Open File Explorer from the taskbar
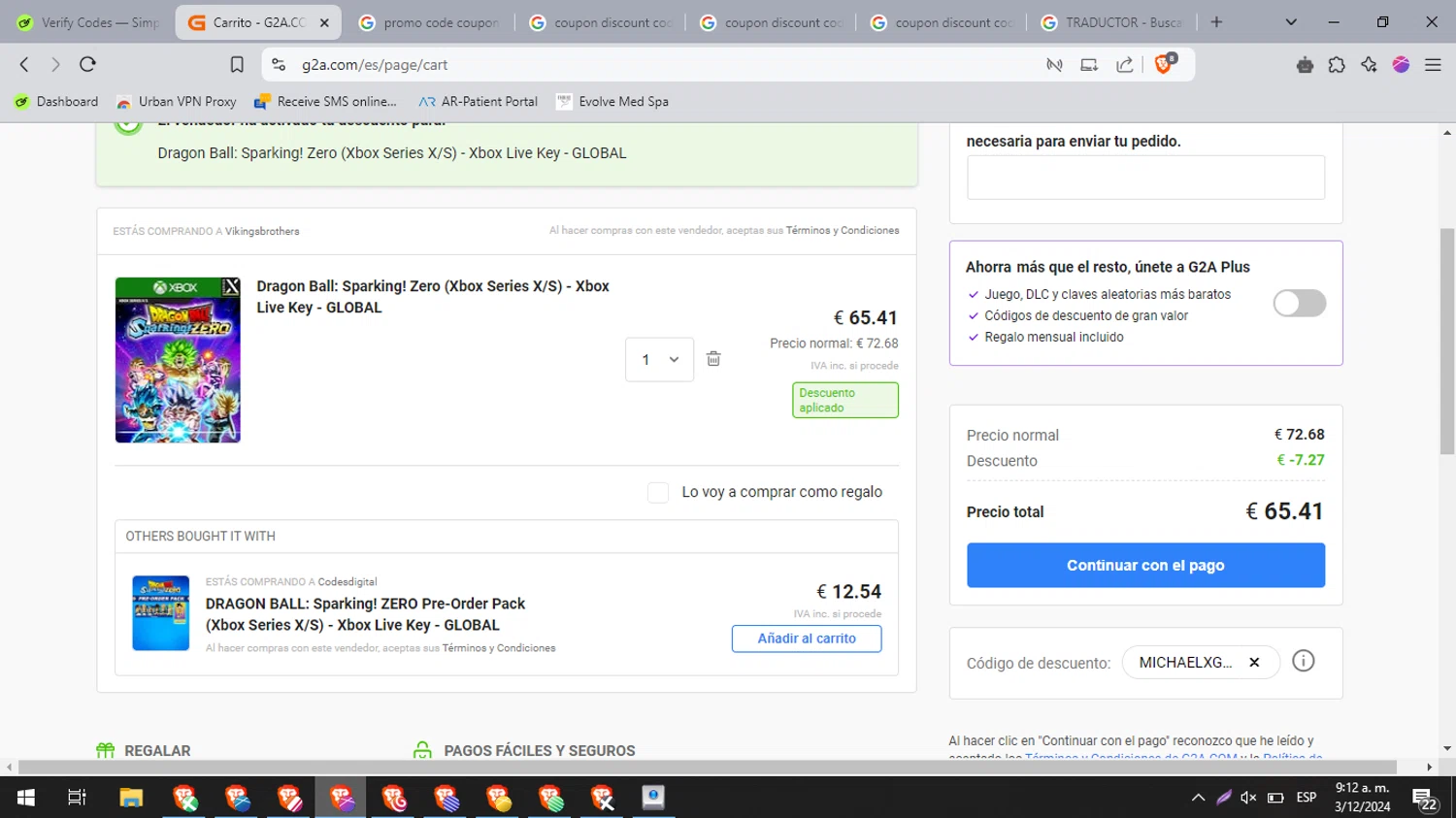The width and height of the screenshot is (1456, 818). [131, 798]
